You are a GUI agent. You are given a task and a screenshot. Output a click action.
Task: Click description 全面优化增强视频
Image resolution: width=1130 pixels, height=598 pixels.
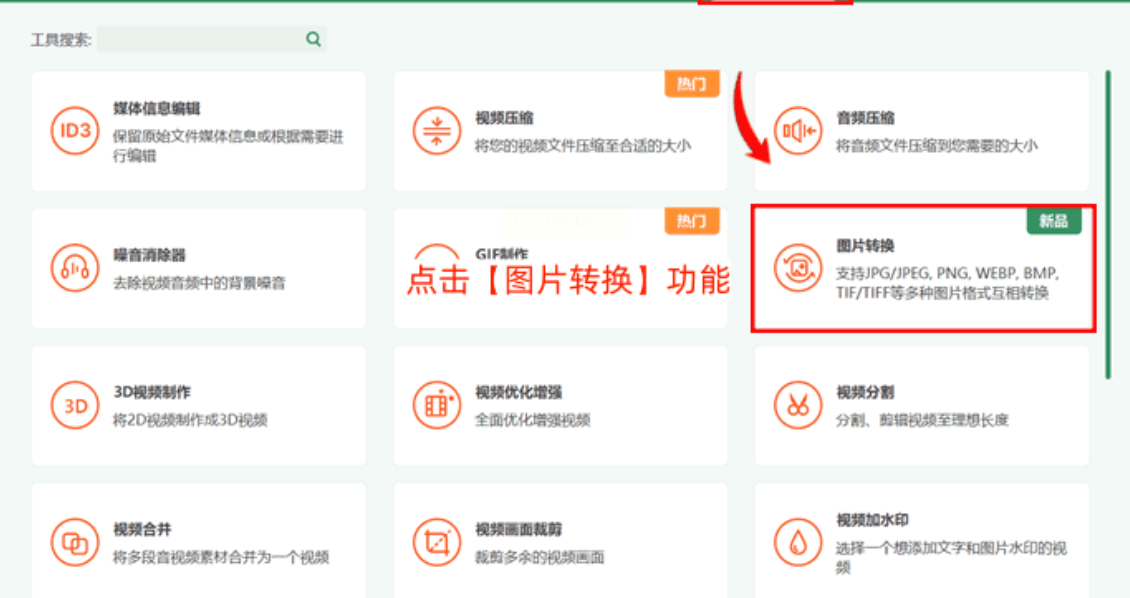[x=533, y=420]
